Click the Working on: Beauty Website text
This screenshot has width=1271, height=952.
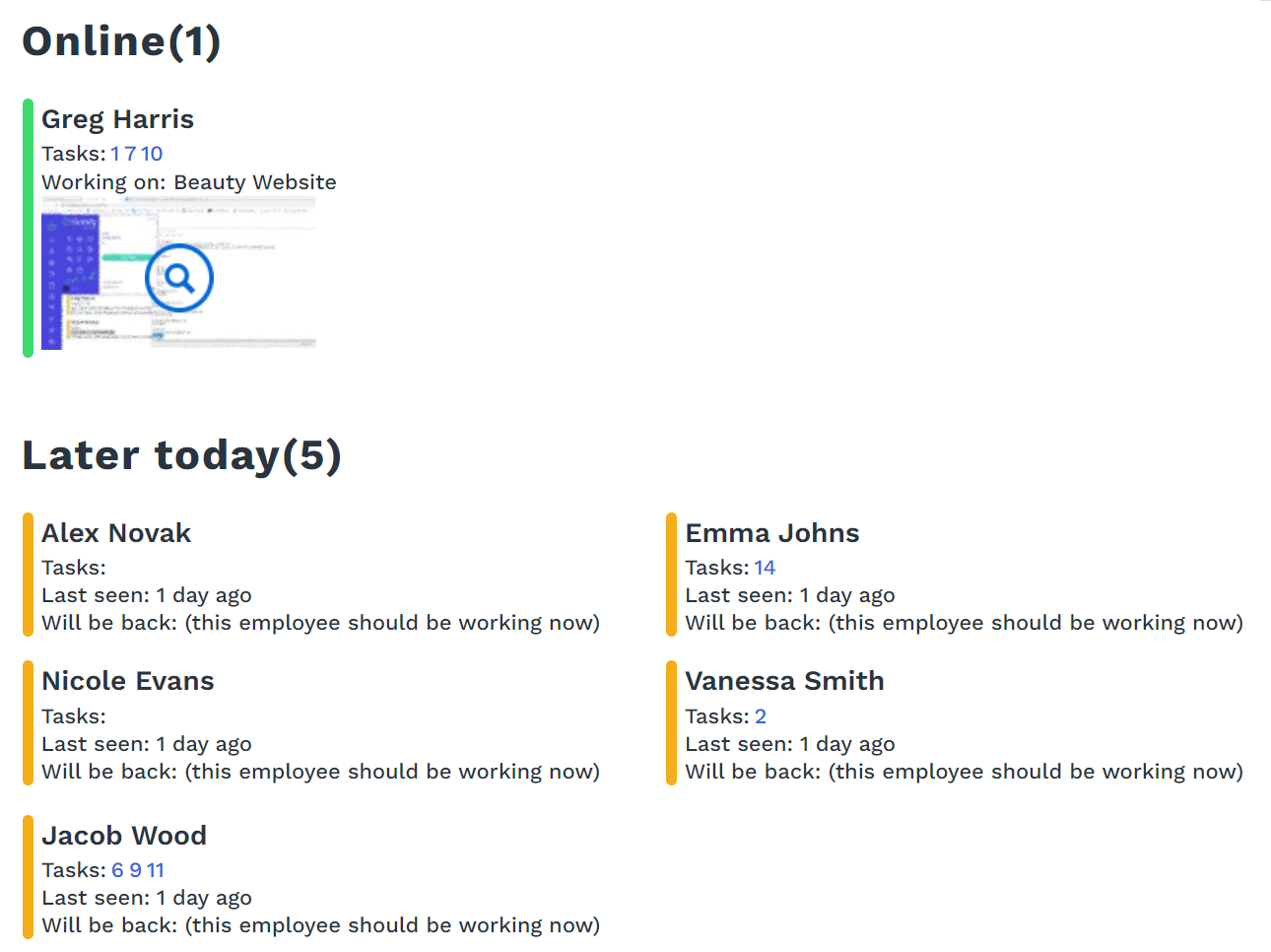[x=188, y=182]
